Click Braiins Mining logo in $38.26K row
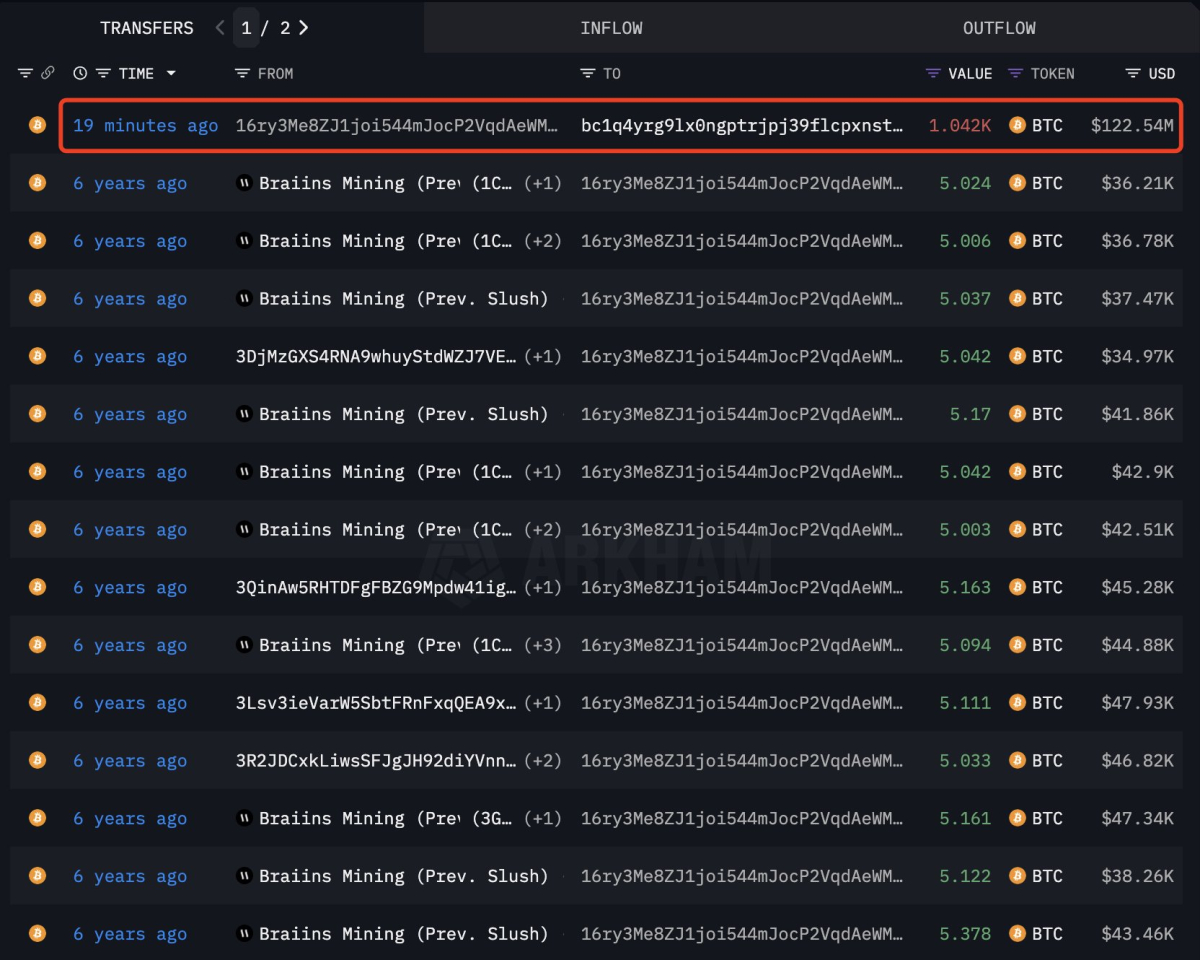 coord(244,877)
